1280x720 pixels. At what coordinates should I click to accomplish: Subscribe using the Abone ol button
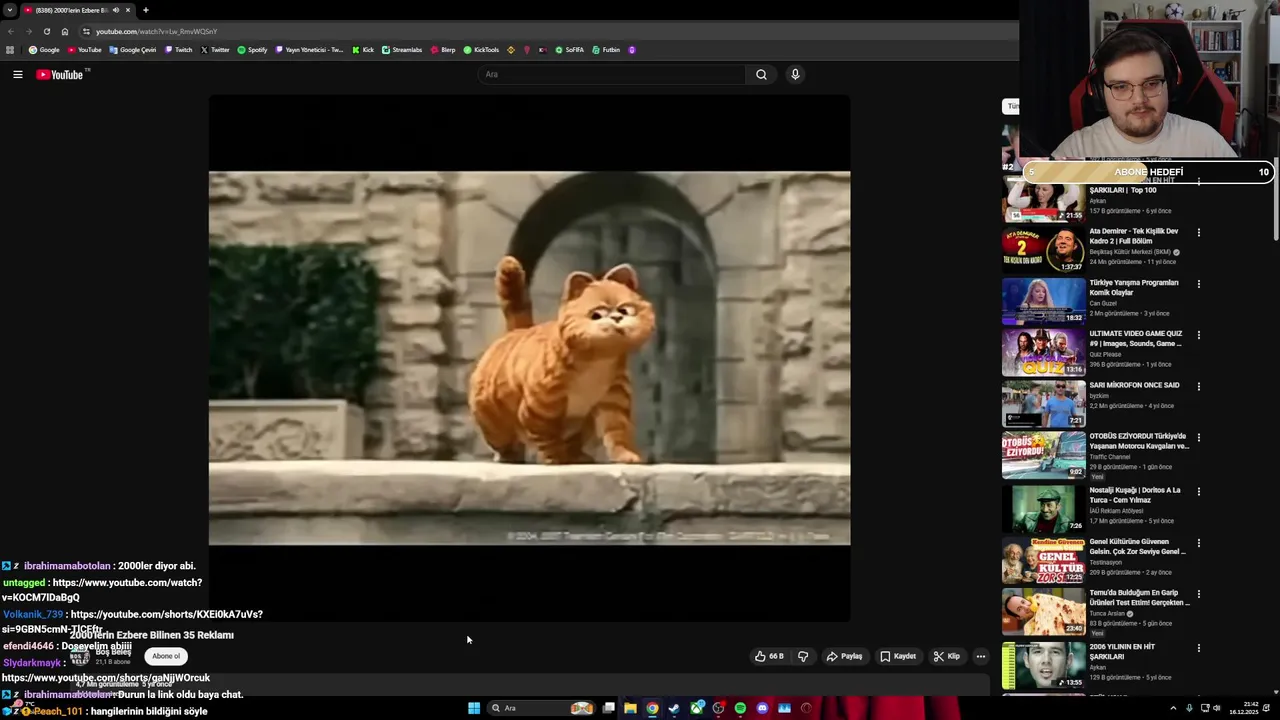166,656
